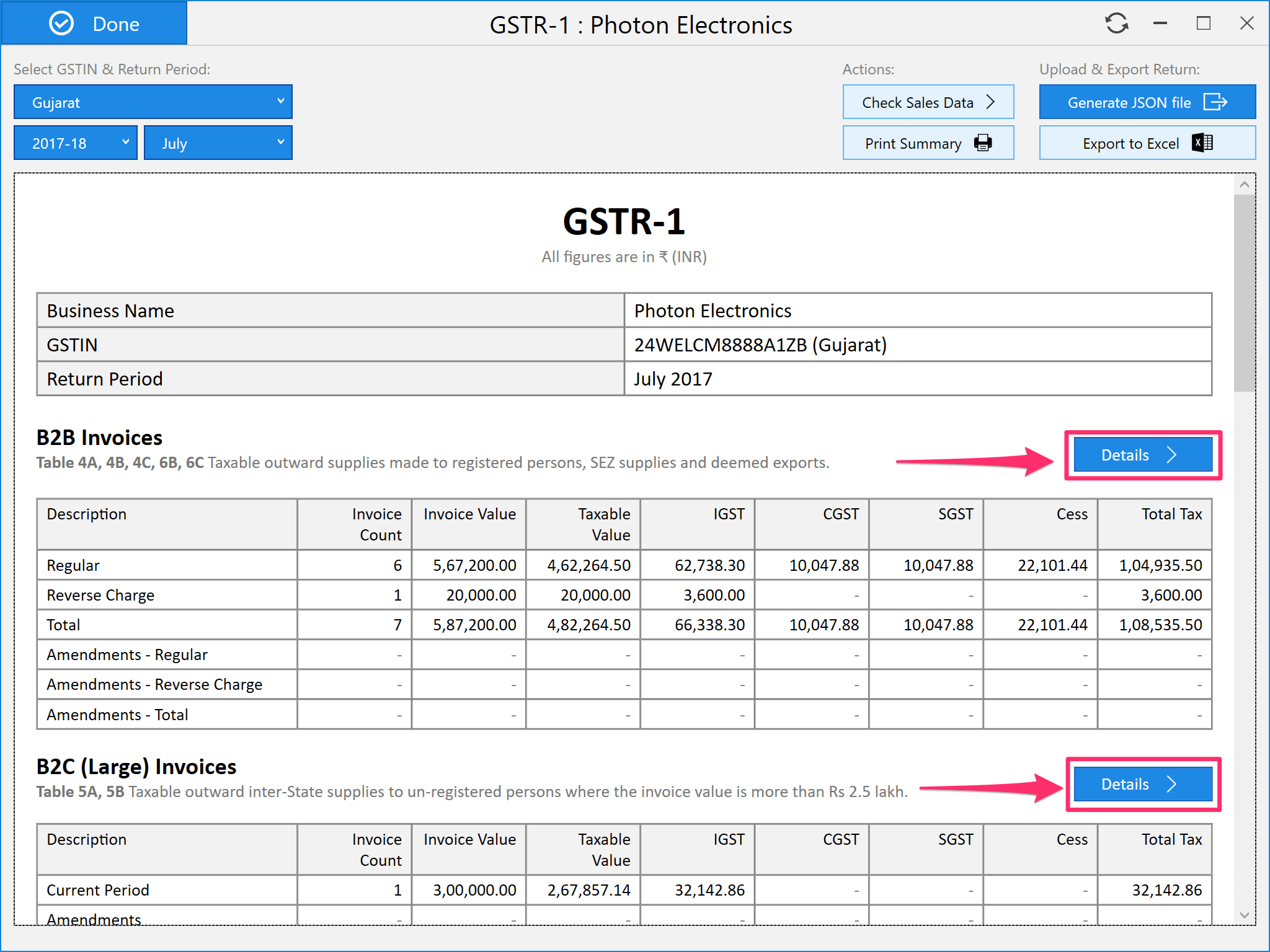Viewport: 1270px width, 952px height.
Task: Open B2B Invoices Details
Action: [x=1142, y=455]
